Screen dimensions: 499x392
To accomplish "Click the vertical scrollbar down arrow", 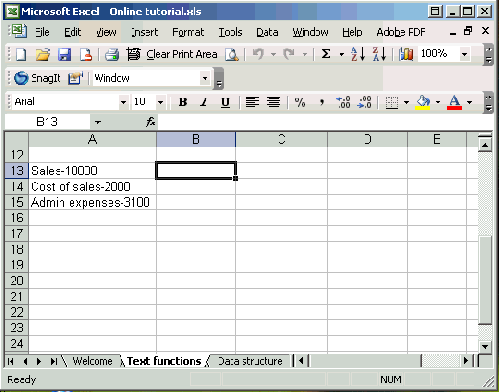I will pyautogui.click(x=485, y=347).
